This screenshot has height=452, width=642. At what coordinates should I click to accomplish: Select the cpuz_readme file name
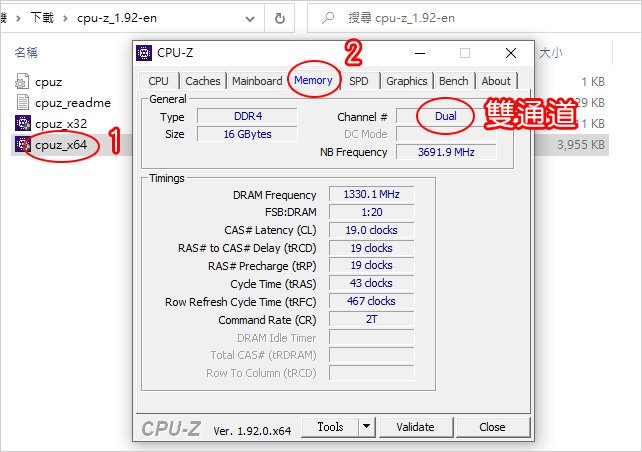pos(73,103)
